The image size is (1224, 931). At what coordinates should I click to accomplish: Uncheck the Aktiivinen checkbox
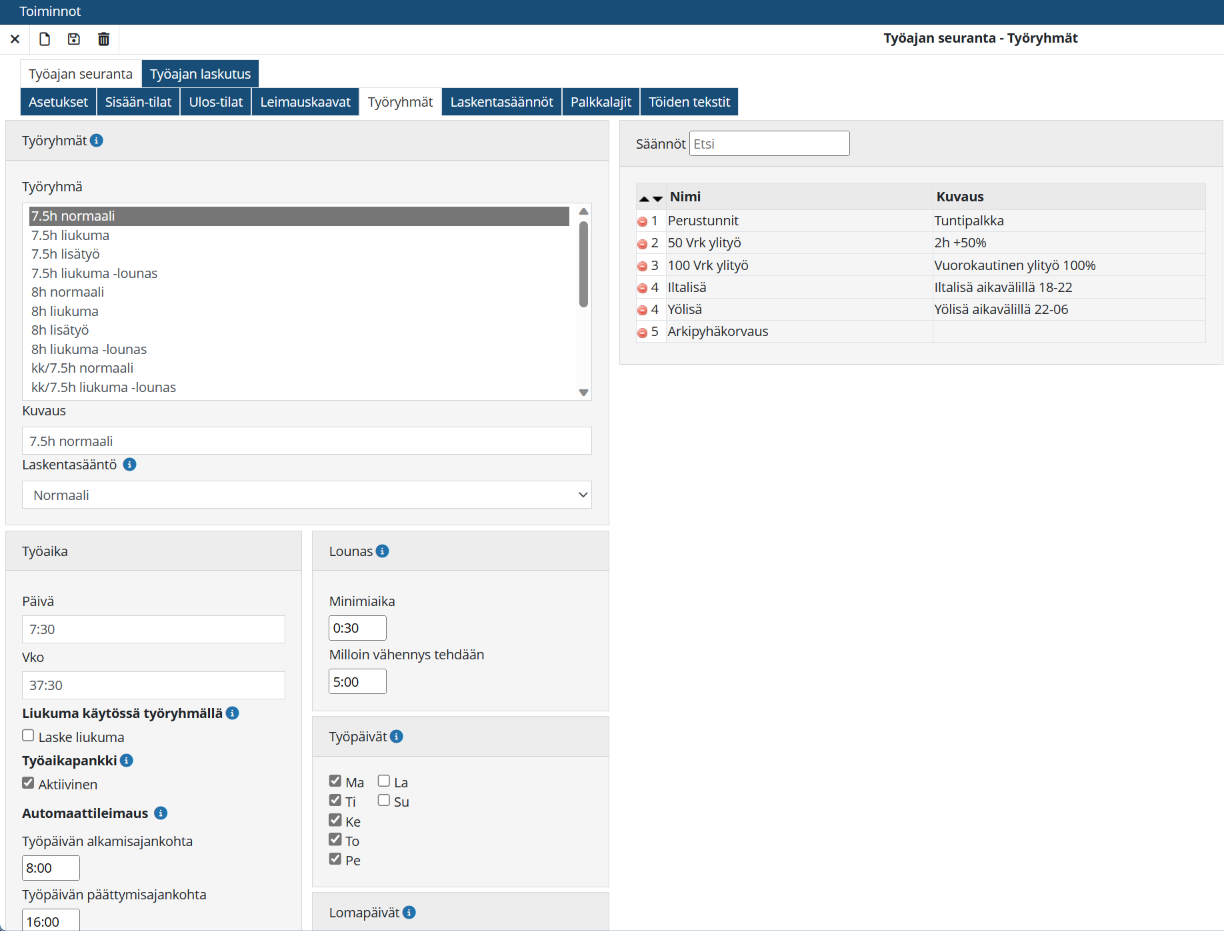coord(28,784)
